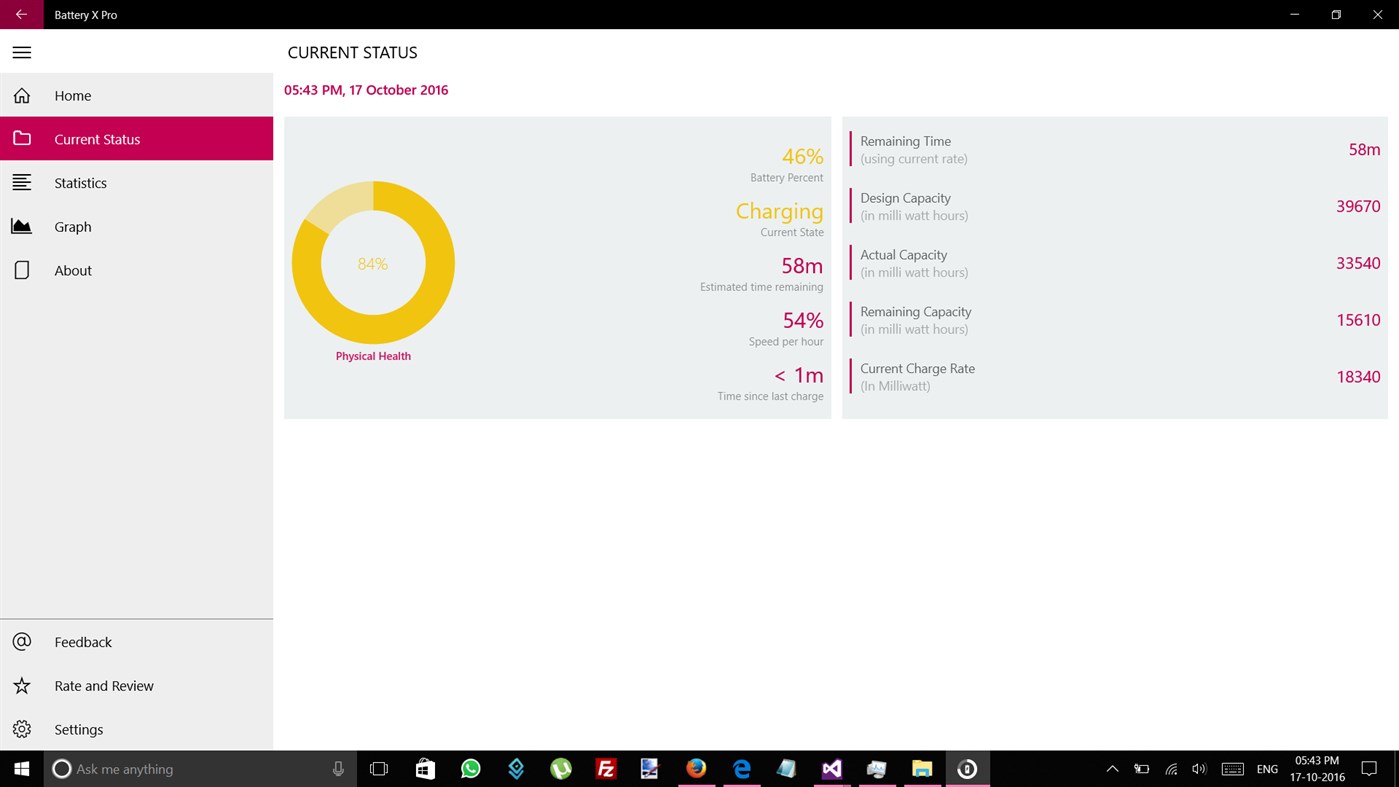Click the ENG language indicator in the taskbar
1399x787 pixels.
point(1266,768)
